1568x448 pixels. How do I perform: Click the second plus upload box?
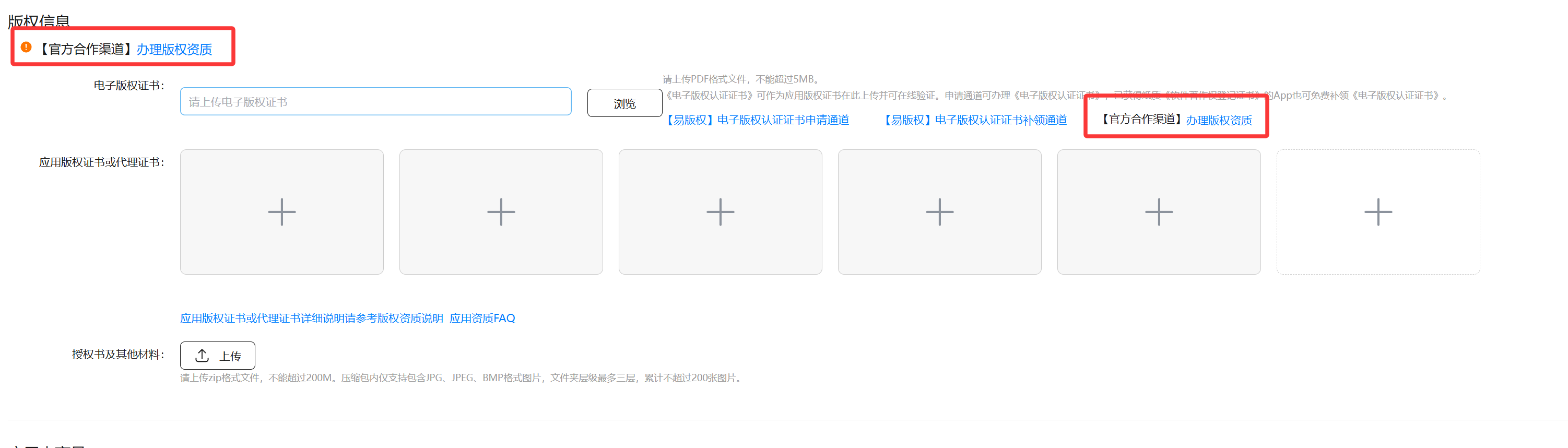[501, 212]
